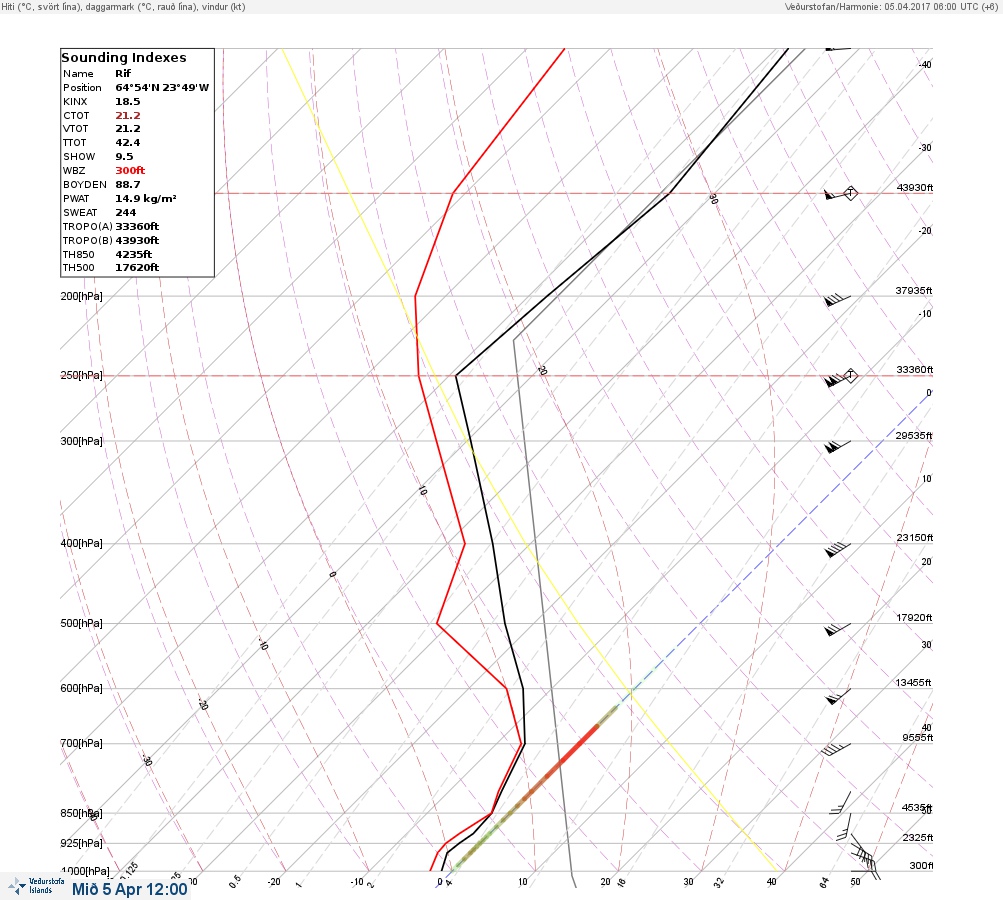Screen dimensions: 1003x900
Task: Click the Veðurstofan/Harmonie timestamp header
Action: click(890, 6)
